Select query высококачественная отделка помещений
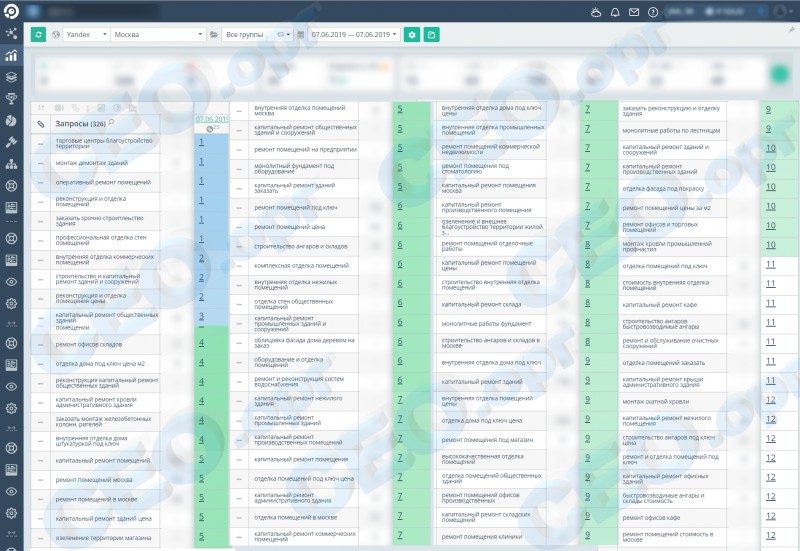Screen dimensions: 800x551 click(x=483, y=459)
